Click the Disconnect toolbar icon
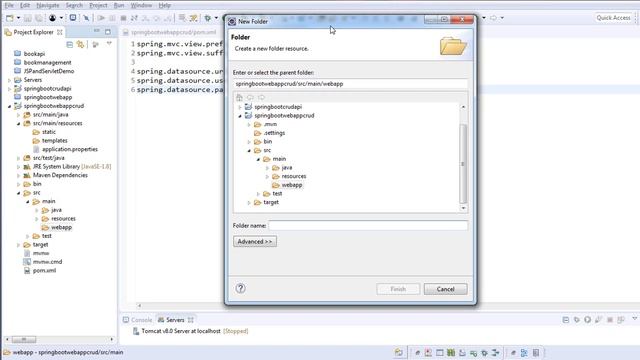This screenshot has width=640, height=360. [x=134, y=18]
